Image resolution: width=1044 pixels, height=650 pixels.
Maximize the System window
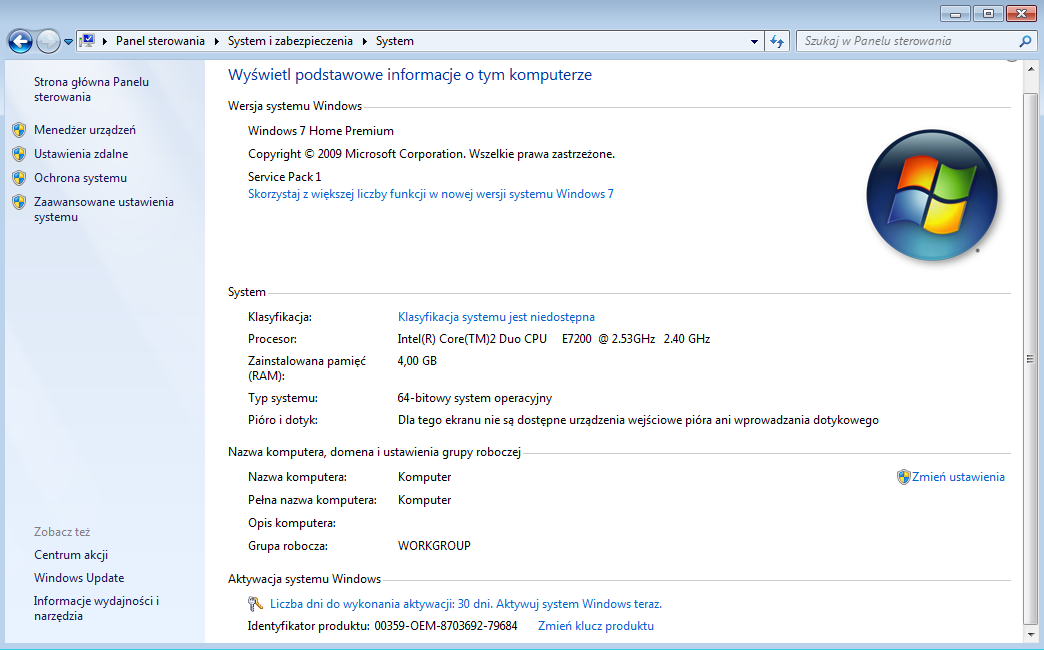tap(988, 13)
